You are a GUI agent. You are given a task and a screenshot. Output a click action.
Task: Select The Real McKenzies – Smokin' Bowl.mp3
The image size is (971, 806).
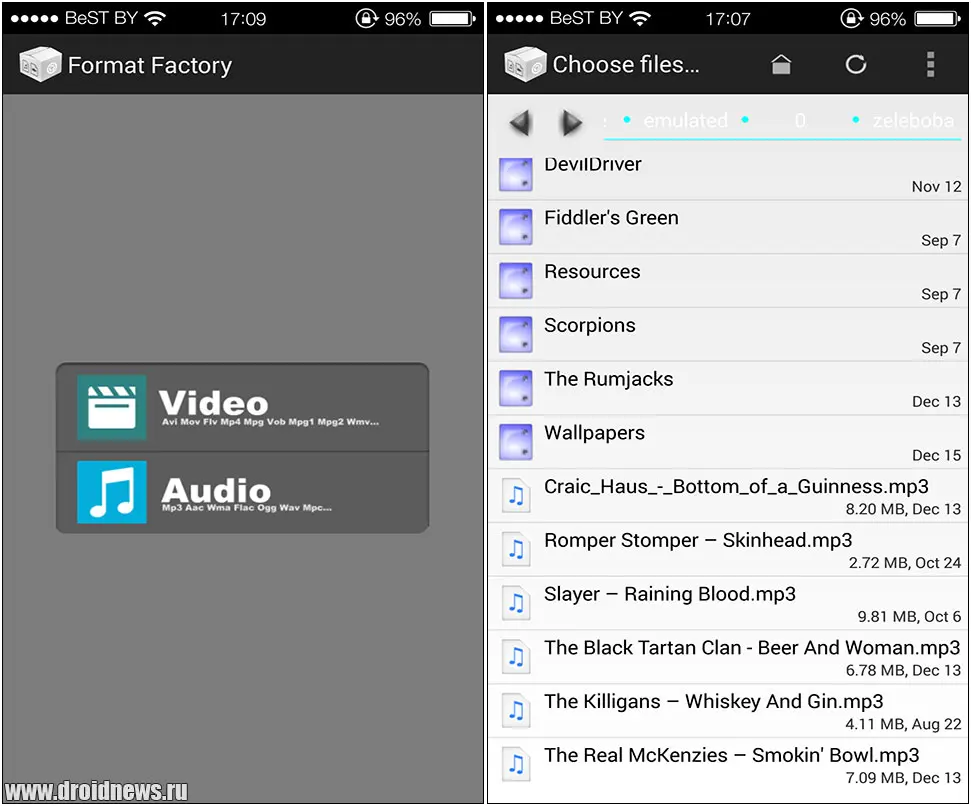728,766
